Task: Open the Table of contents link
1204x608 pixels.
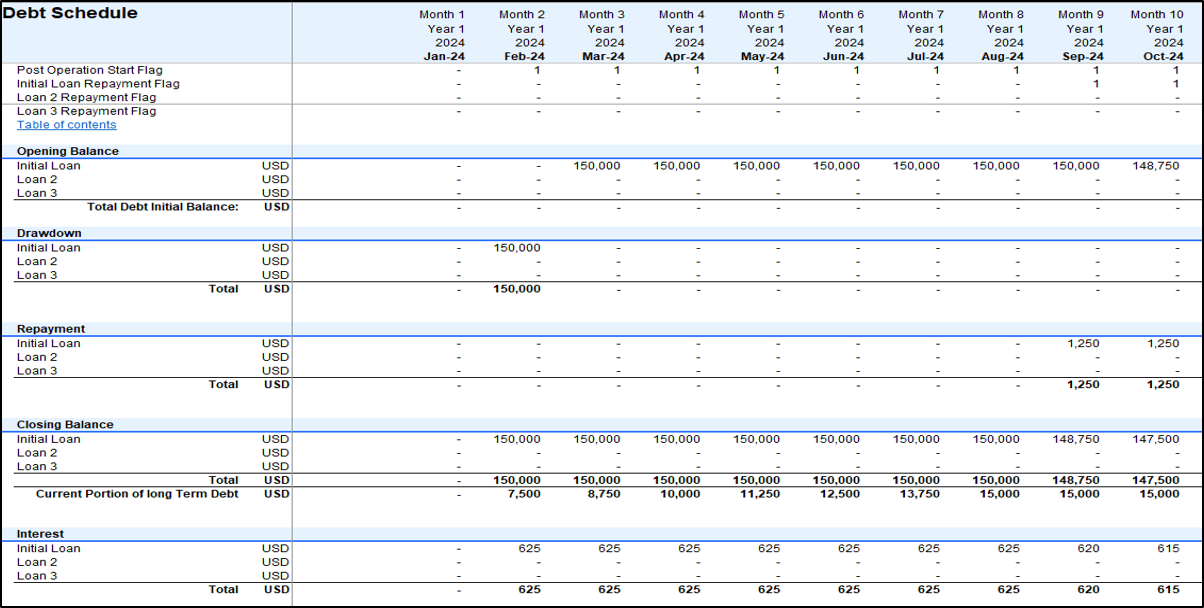Action: [x=66, y=125]
